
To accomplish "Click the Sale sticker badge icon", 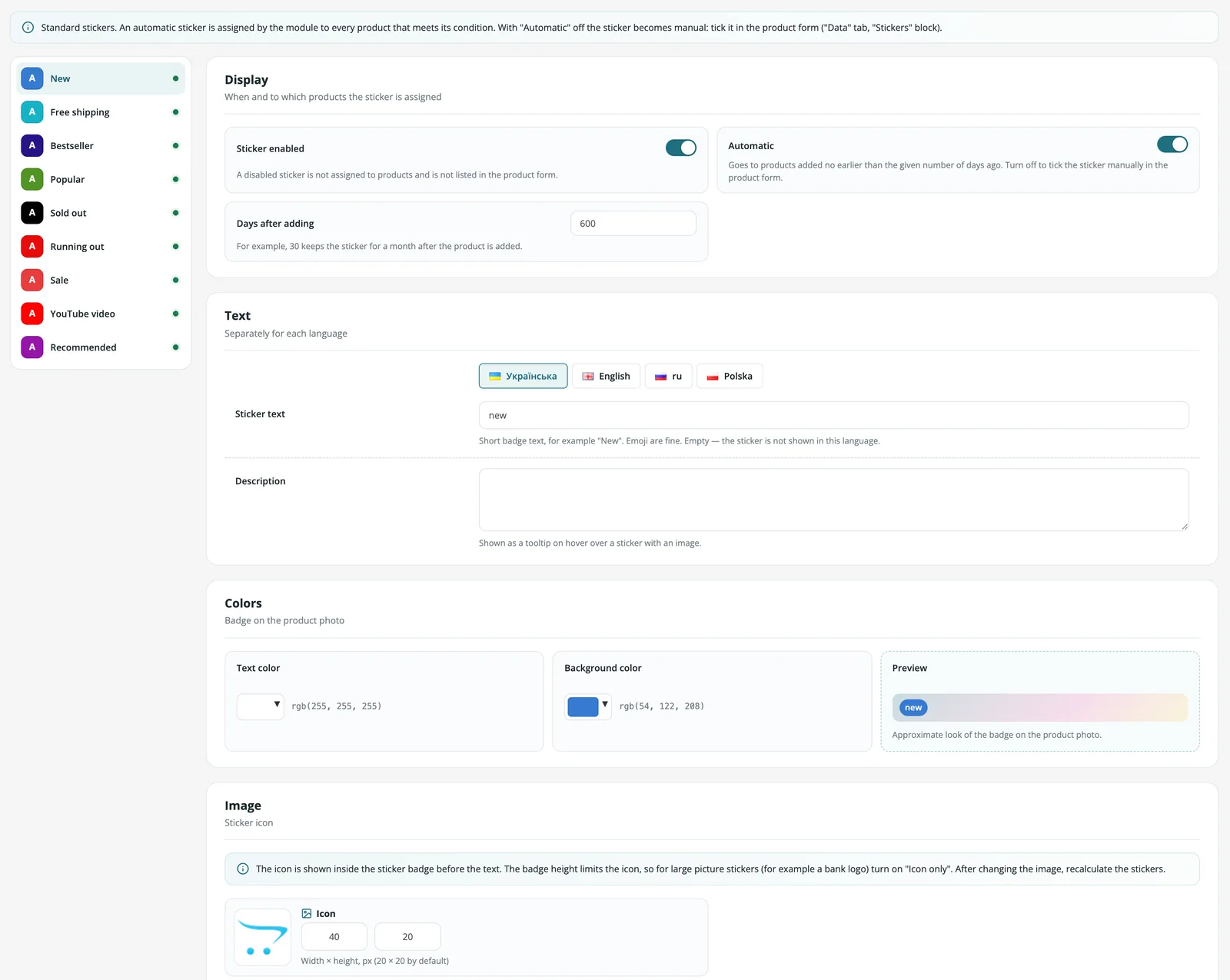I will 32,280.
